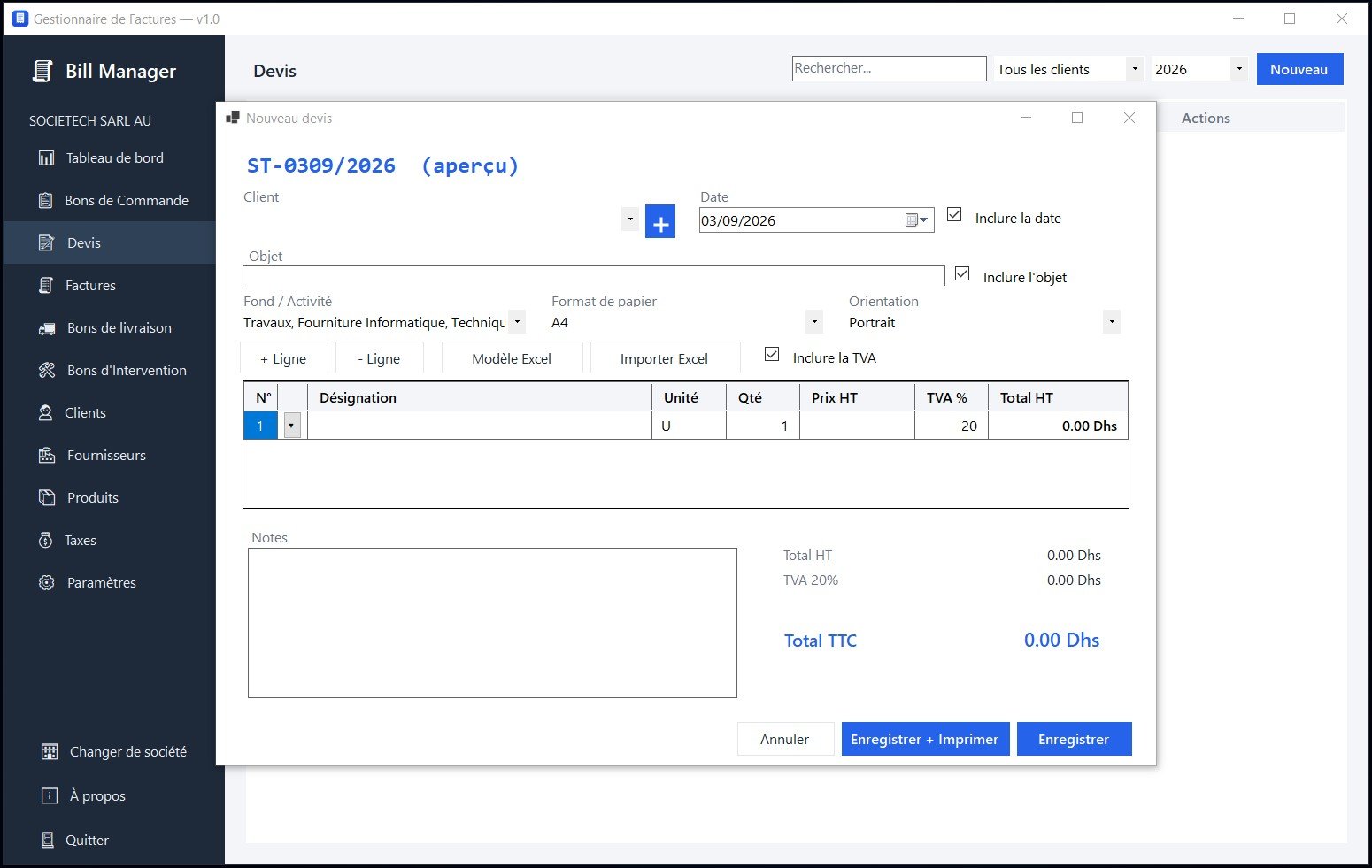Click Importer Excel button
The image size is (1372, 868).
pyautogui.click(x=664, y=358)
